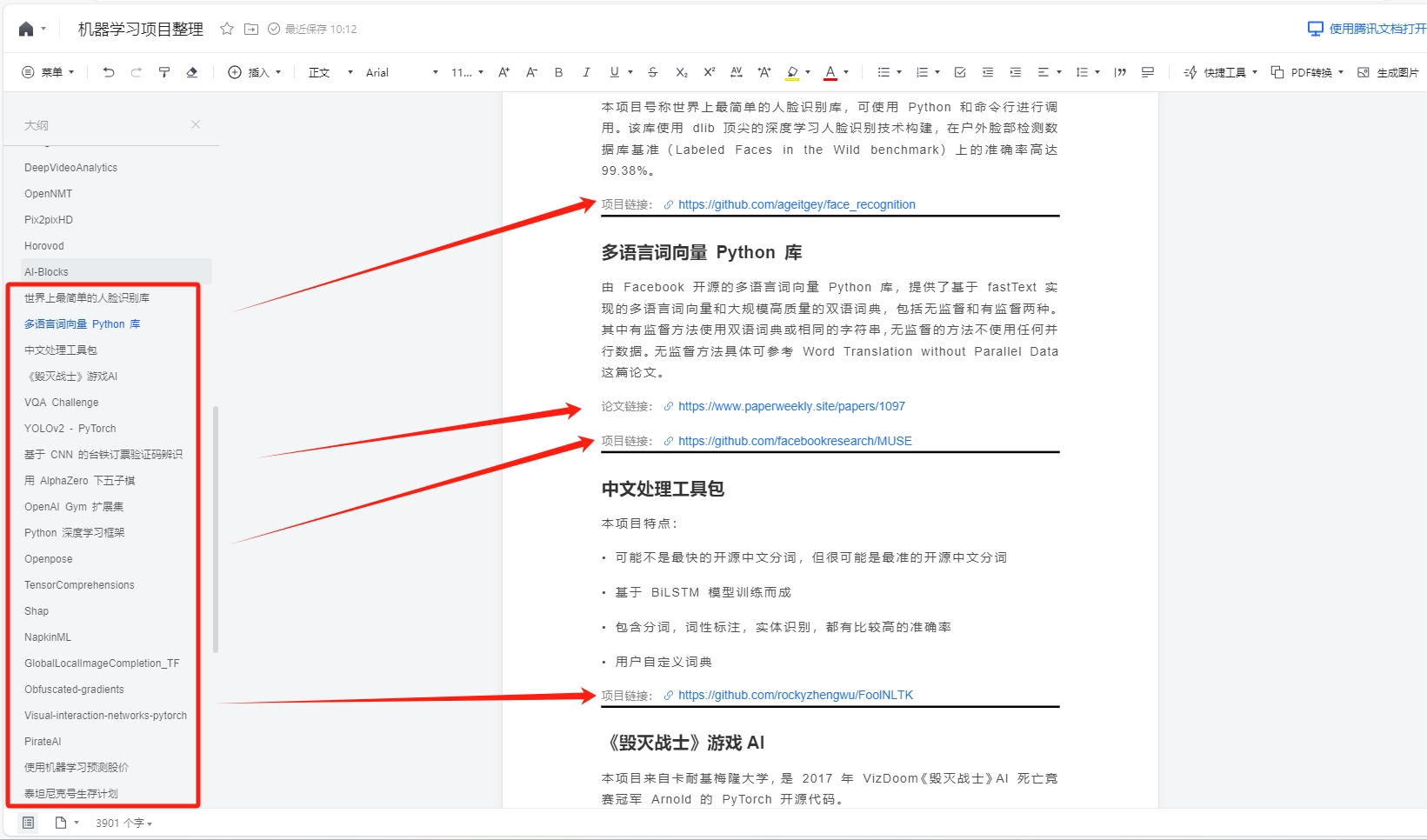This screenshot has height=840, width=1427.
Task: Open character spacing AV tool
Action: click(737, 72)
